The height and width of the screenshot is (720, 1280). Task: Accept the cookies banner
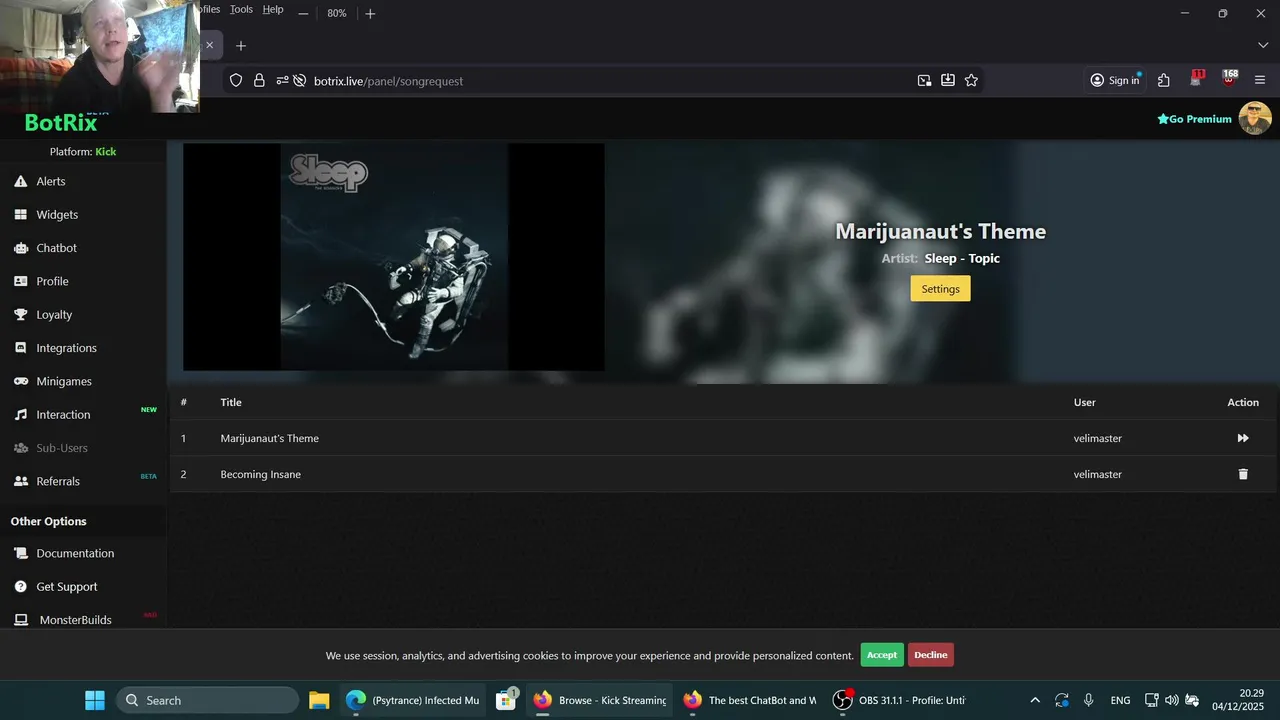882,655
